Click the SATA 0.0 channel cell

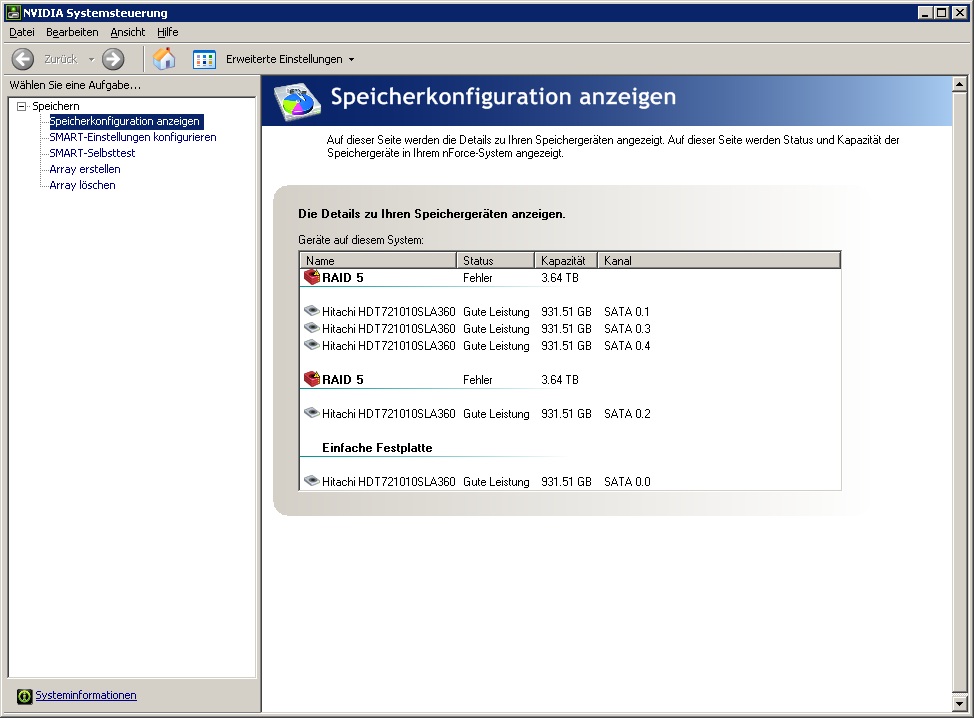[627, 482]
